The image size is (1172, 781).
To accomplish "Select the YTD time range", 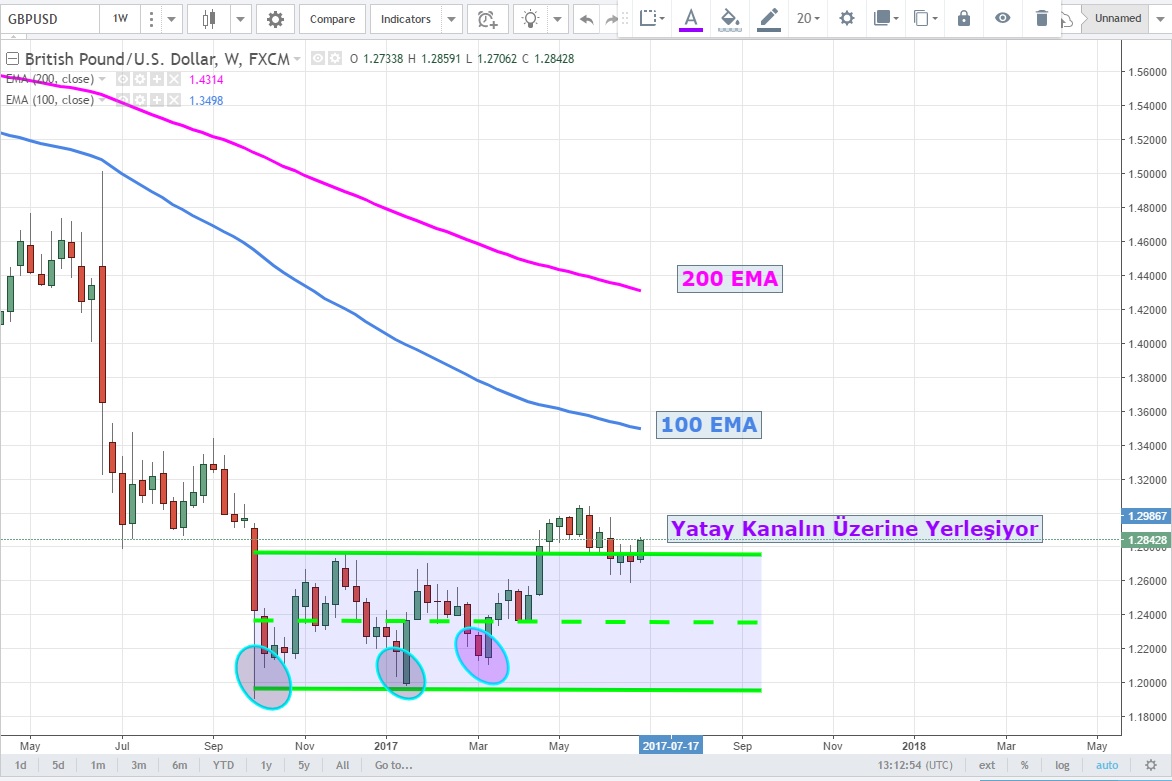I will click(224, 765).
